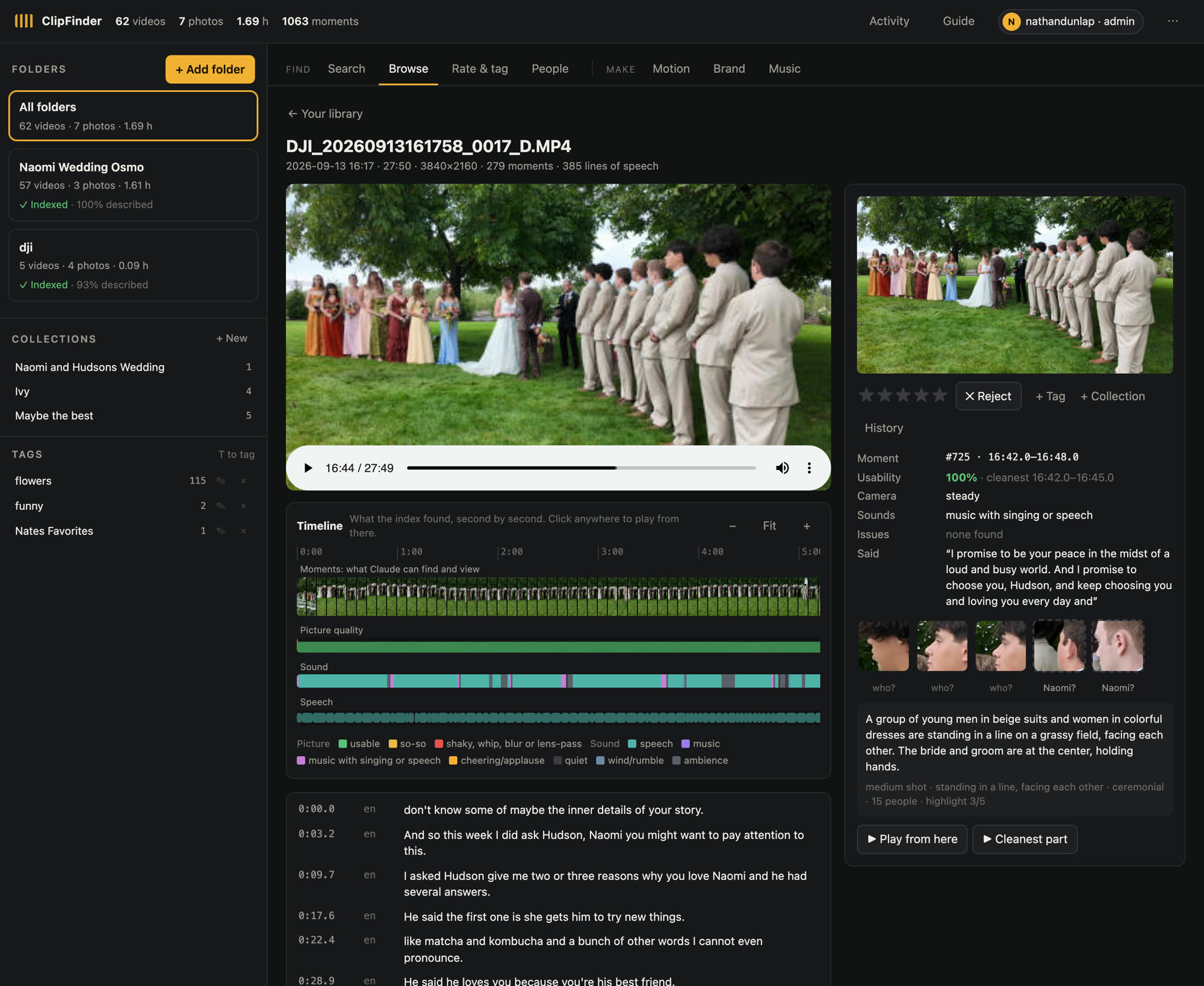Open the video player's more options

809,468
